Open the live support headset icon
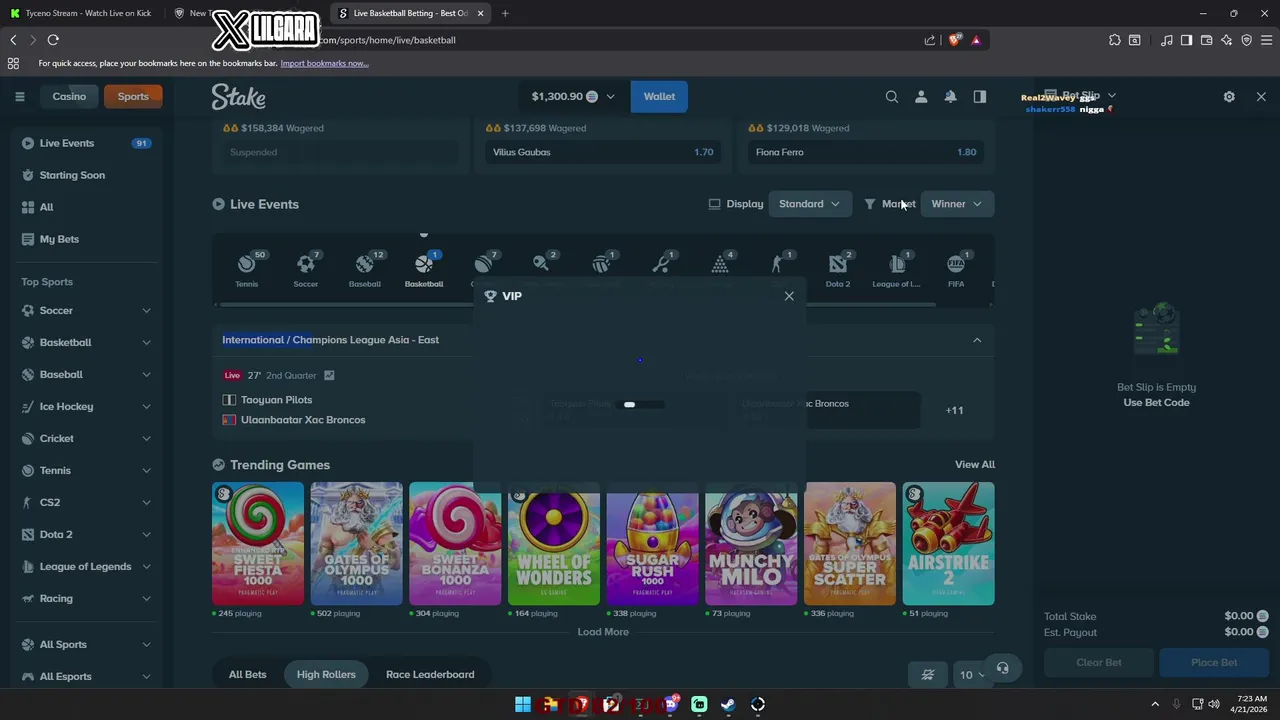 click(1003, 668)
